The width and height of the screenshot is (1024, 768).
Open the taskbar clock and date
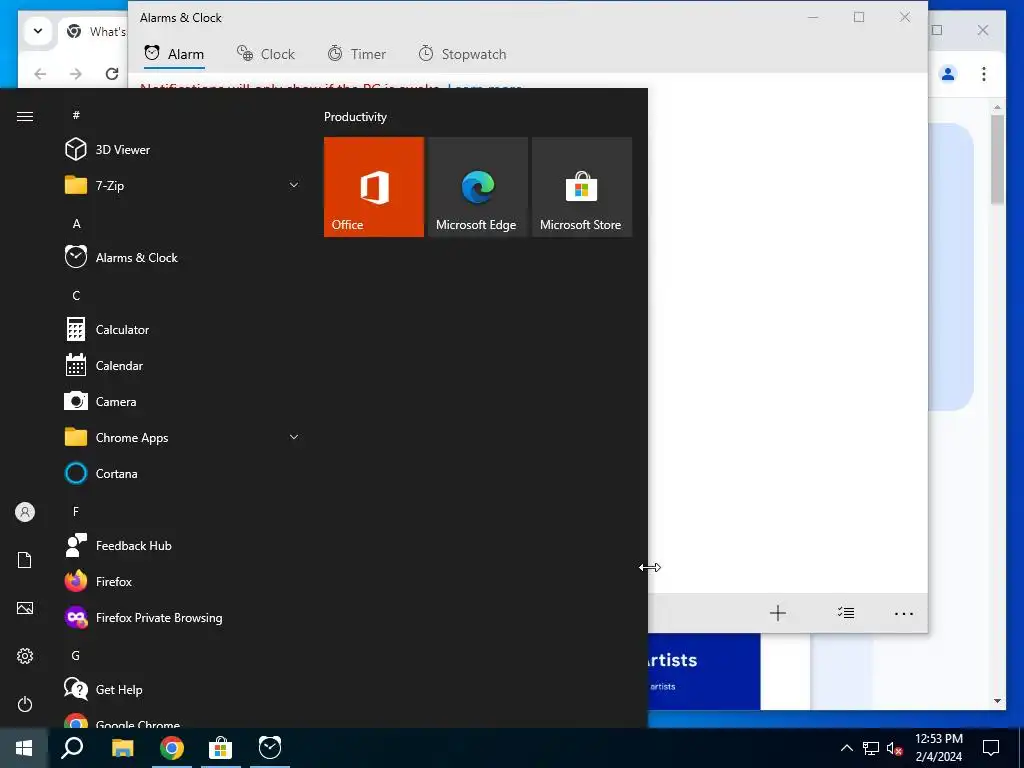pos(938,748)
